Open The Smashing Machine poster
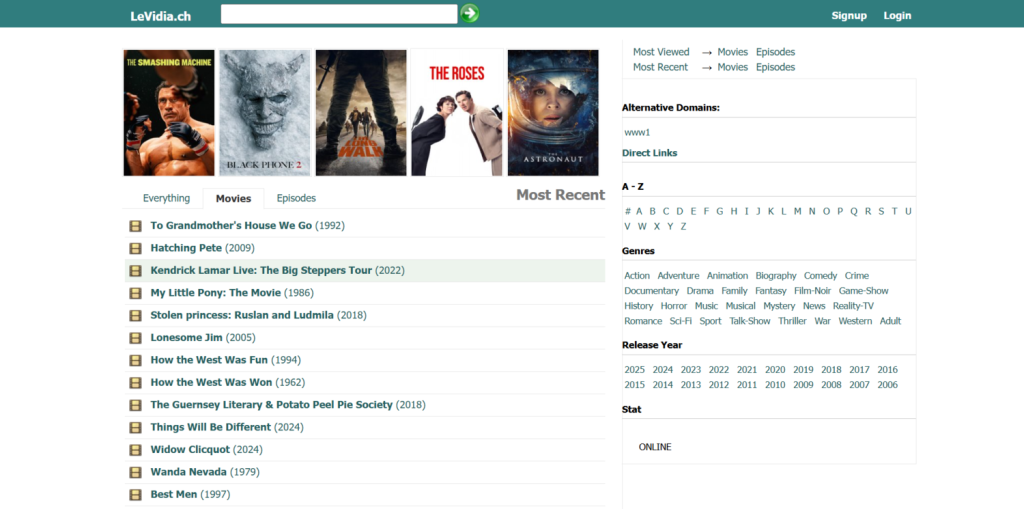Image resolution: width=1024 pixels, height=509 pixels. pos(169,112)
